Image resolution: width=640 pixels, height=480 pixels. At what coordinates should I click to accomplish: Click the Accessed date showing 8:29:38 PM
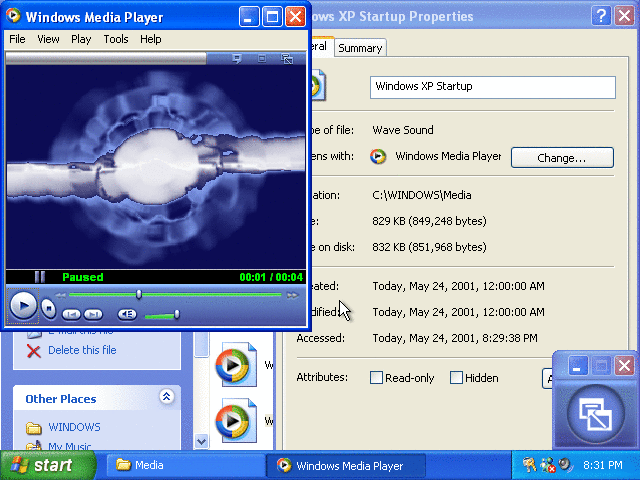coord(455,338)
